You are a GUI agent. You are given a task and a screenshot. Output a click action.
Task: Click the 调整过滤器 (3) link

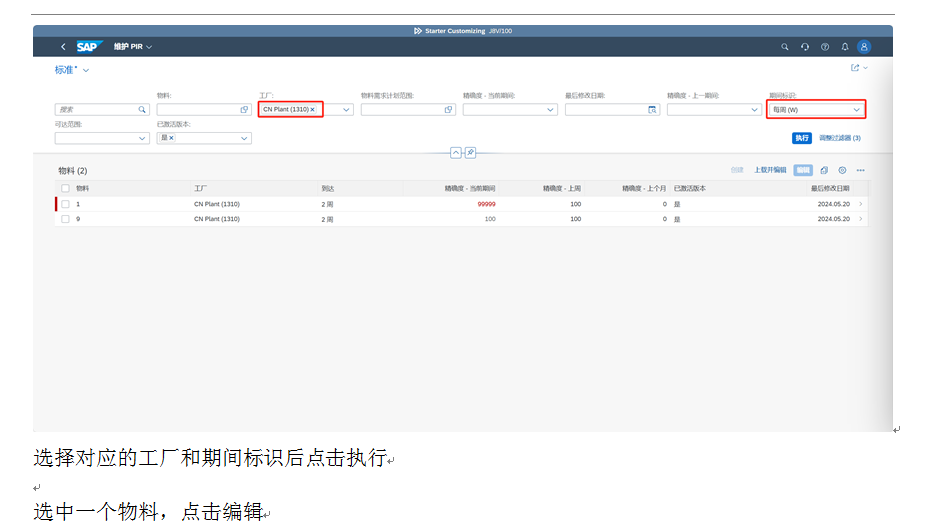tap(840, 138)
